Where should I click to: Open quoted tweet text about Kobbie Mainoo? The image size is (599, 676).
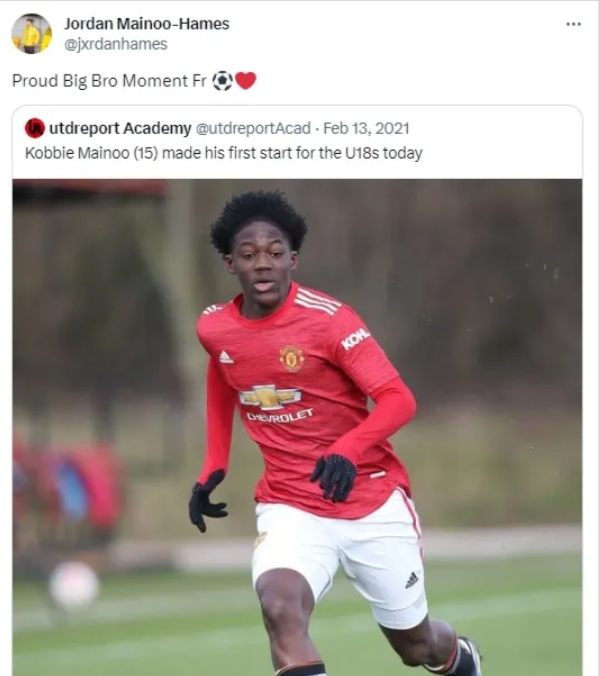(223, 153)
